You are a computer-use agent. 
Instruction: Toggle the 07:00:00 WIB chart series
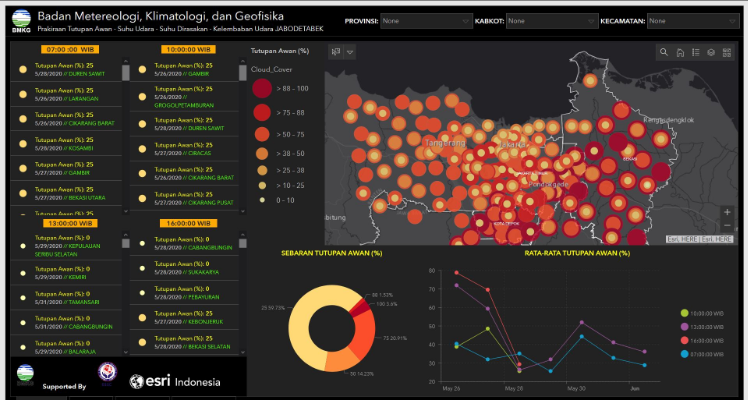coord(702,354)
